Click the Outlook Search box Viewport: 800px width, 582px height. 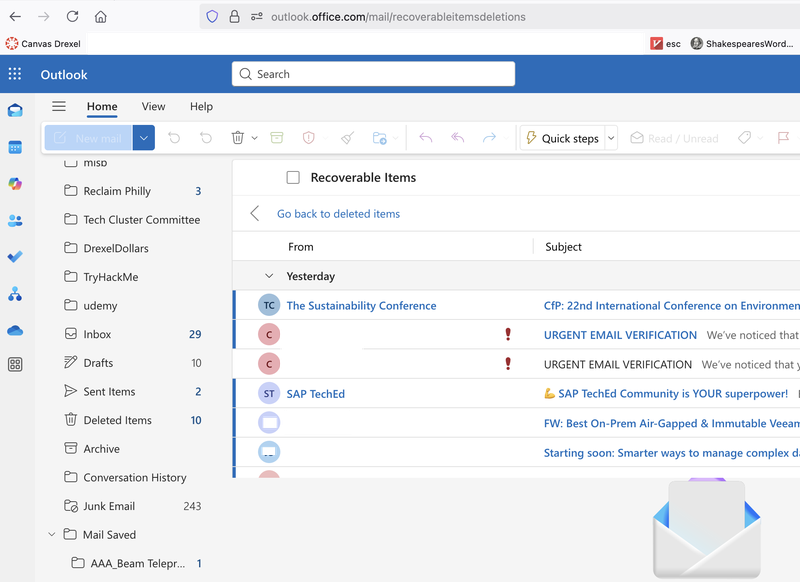click(374, 74)
